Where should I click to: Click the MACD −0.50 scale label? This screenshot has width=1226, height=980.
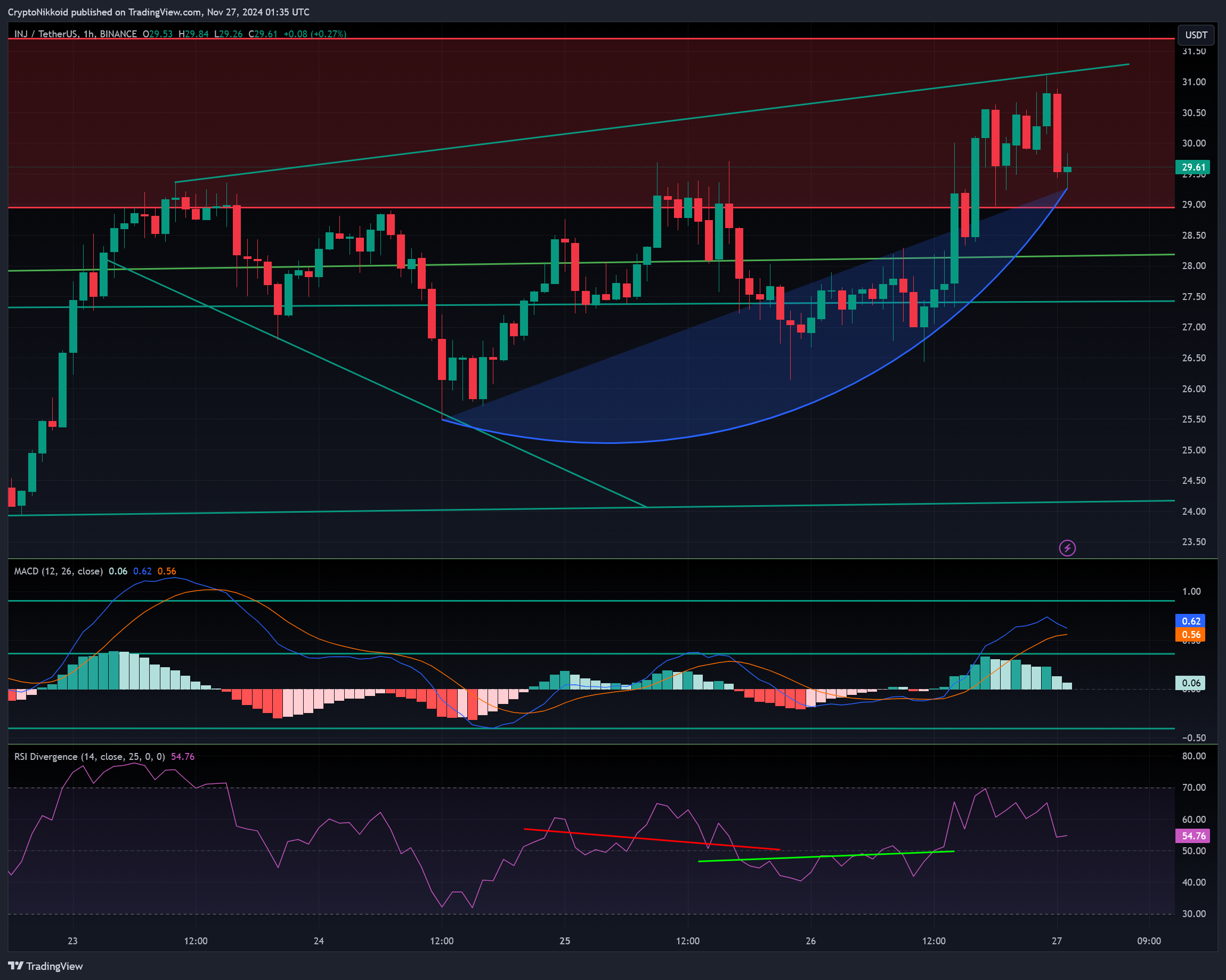[1193, 737]
